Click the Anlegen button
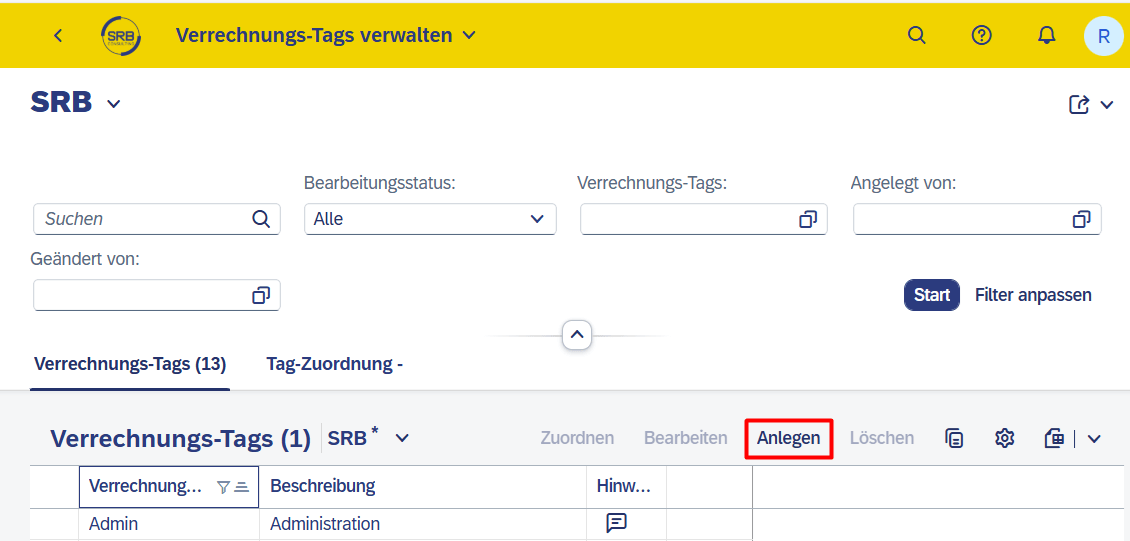 point(788,438)
